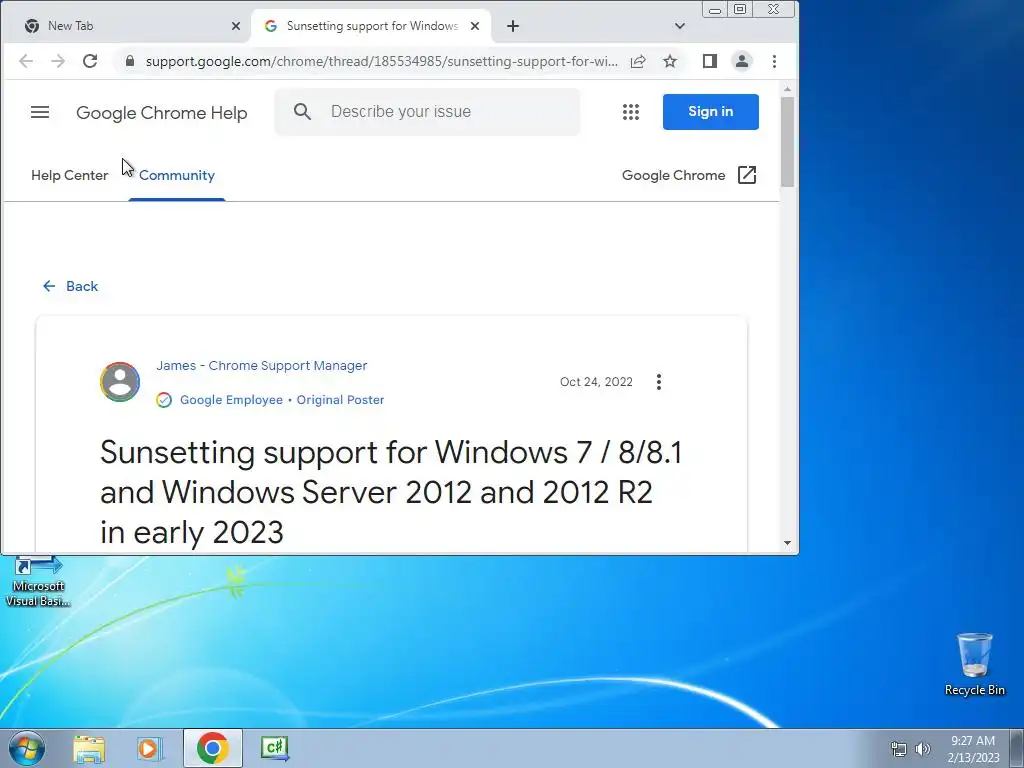Bookmark this page with the star icon
The image size is (1024, 768).
coord(670,61)
